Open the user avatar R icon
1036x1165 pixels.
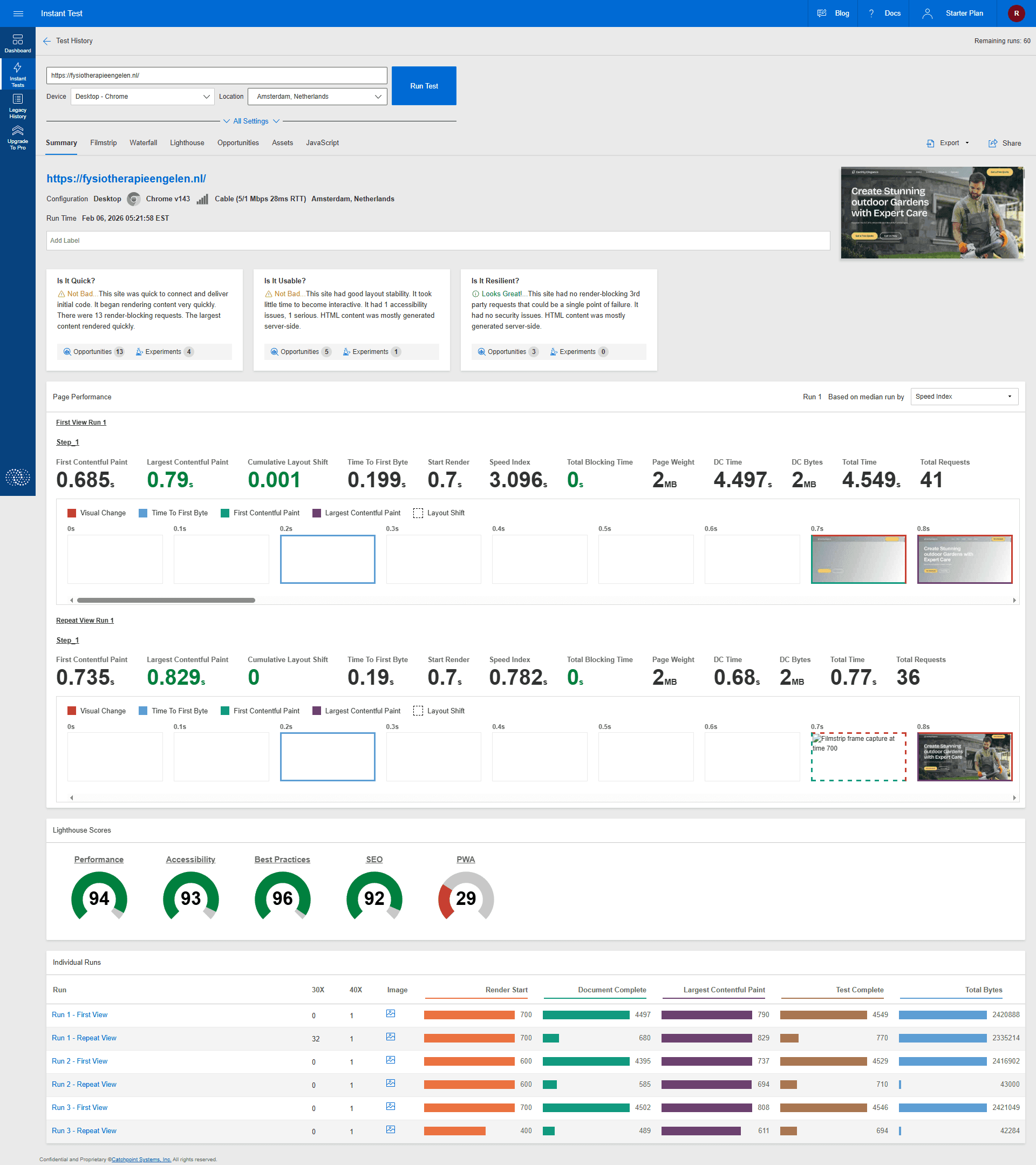tap(1016, 13)
